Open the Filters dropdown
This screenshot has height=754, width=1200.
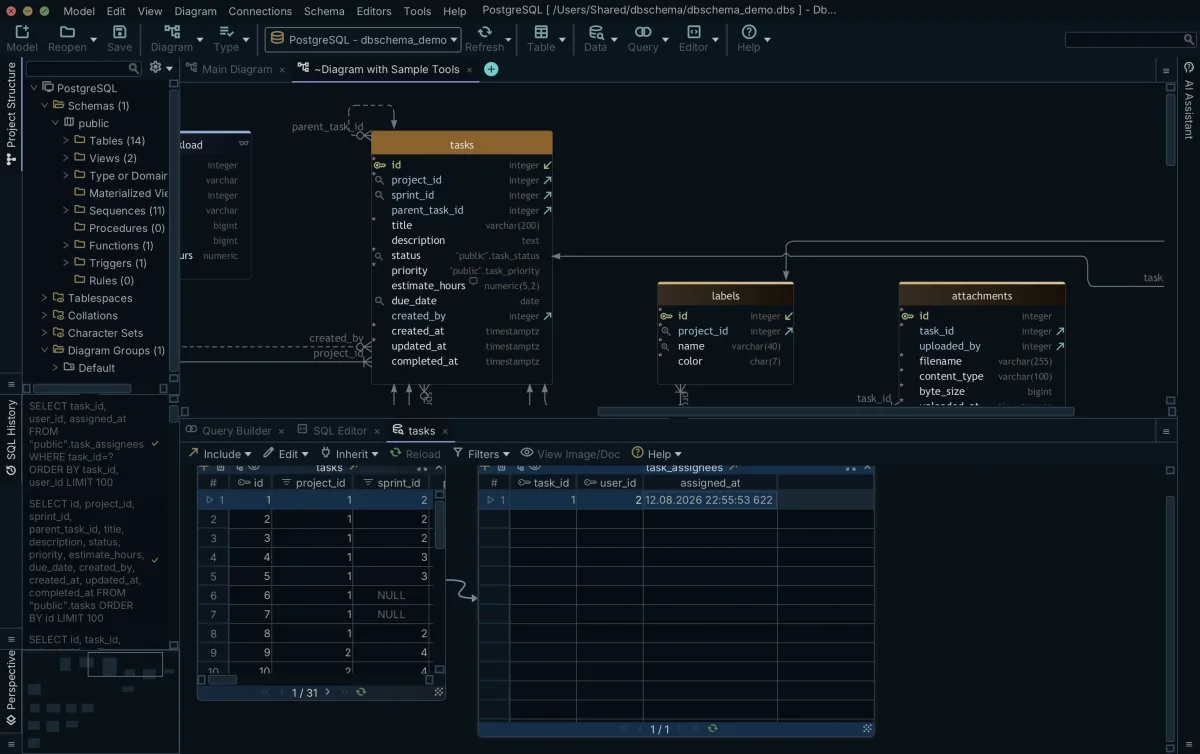481,454
